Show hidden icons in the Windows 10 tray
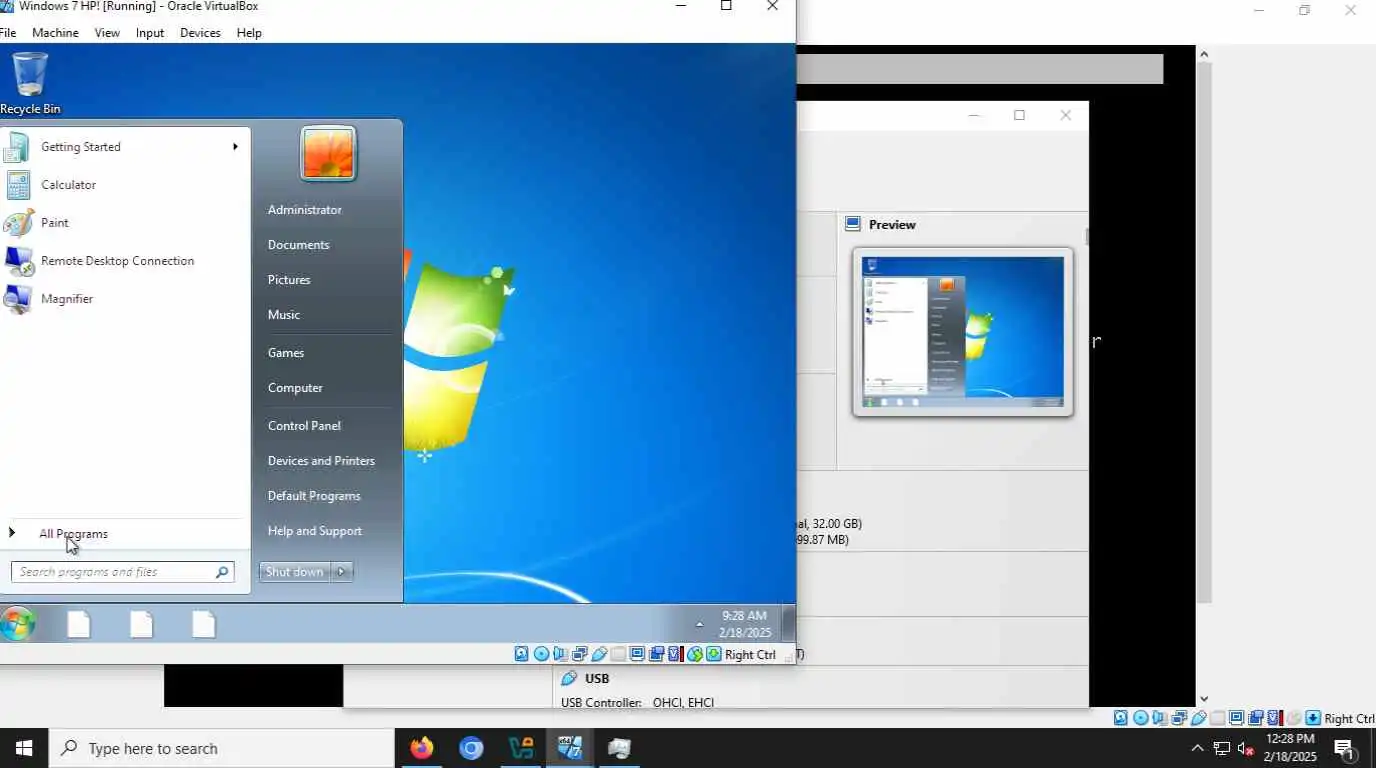Viewport: 1376px width, 768px height. coord(1197,748)
